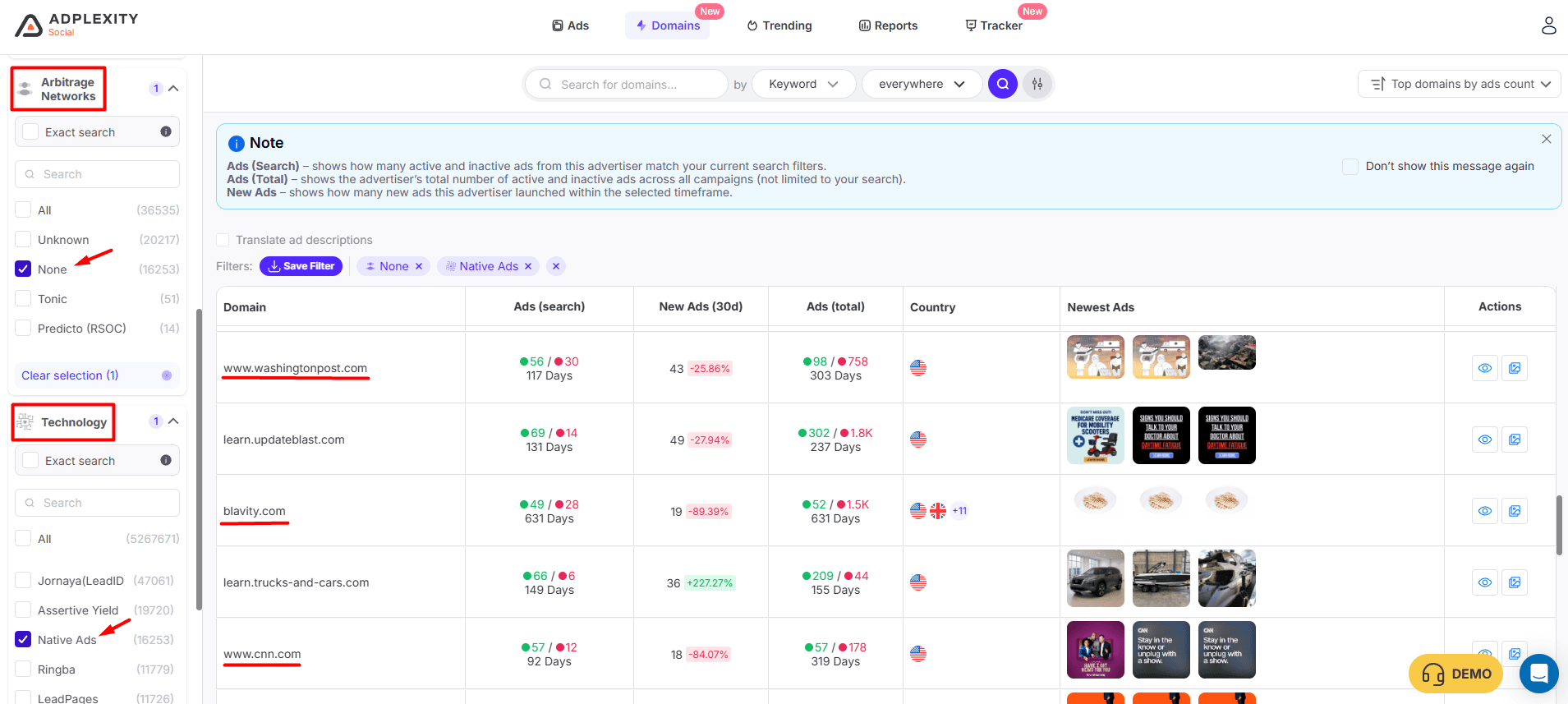Click the US flag for www.cnn.com

coord(918,654)
